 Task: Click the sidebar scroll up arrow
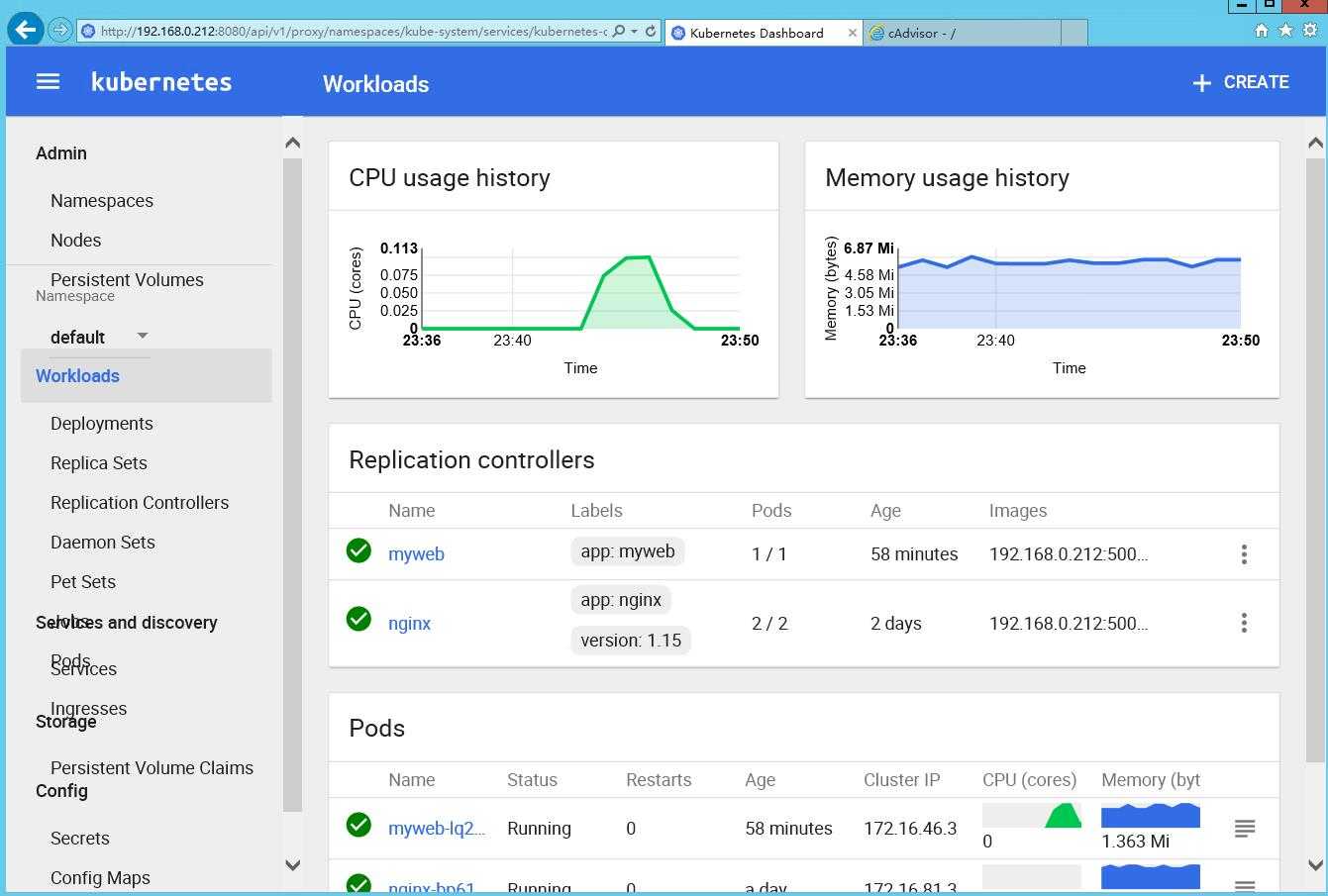(x=292, y=144)
